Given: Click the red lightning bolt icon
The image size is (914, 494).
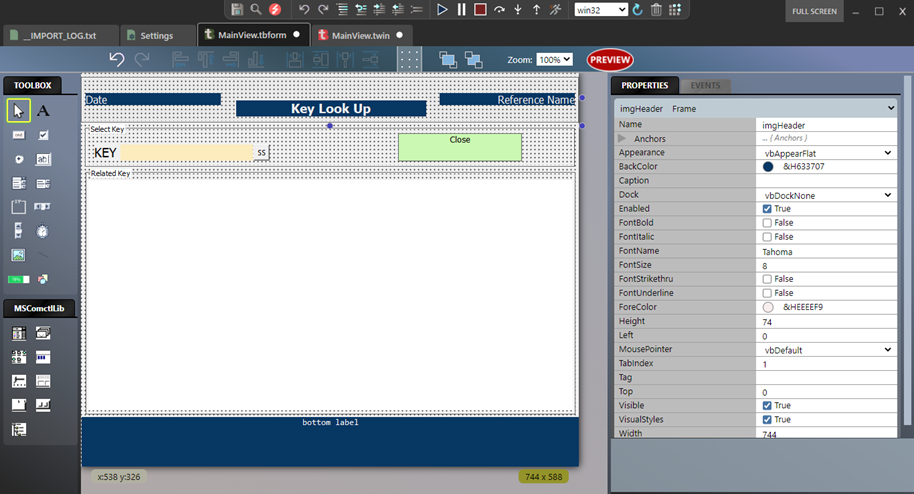Looking at the screenshot, I should (x=275, y=9).
